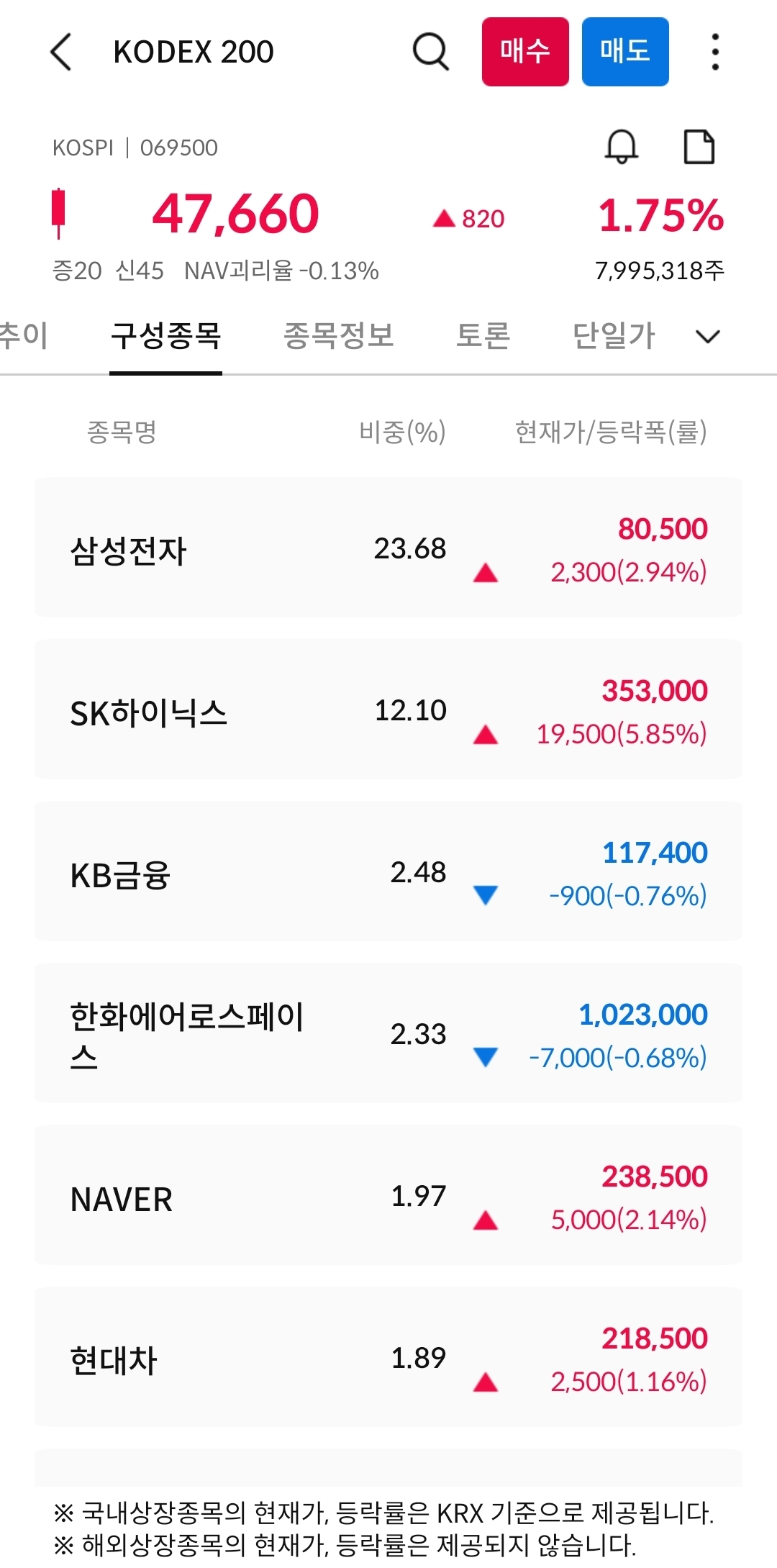Tap the red 매수 buy button

coord(525,52)
